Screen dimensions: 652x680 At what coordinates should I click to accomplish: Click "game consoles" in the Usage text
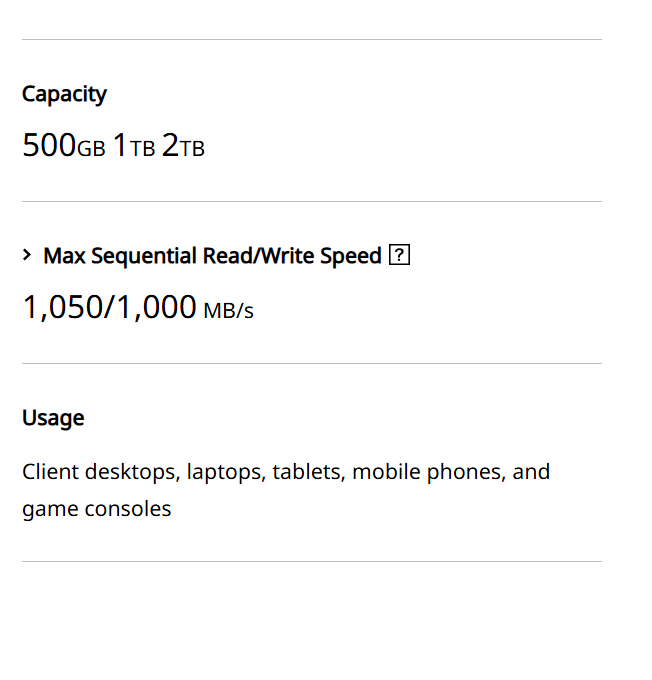point(96,509)
